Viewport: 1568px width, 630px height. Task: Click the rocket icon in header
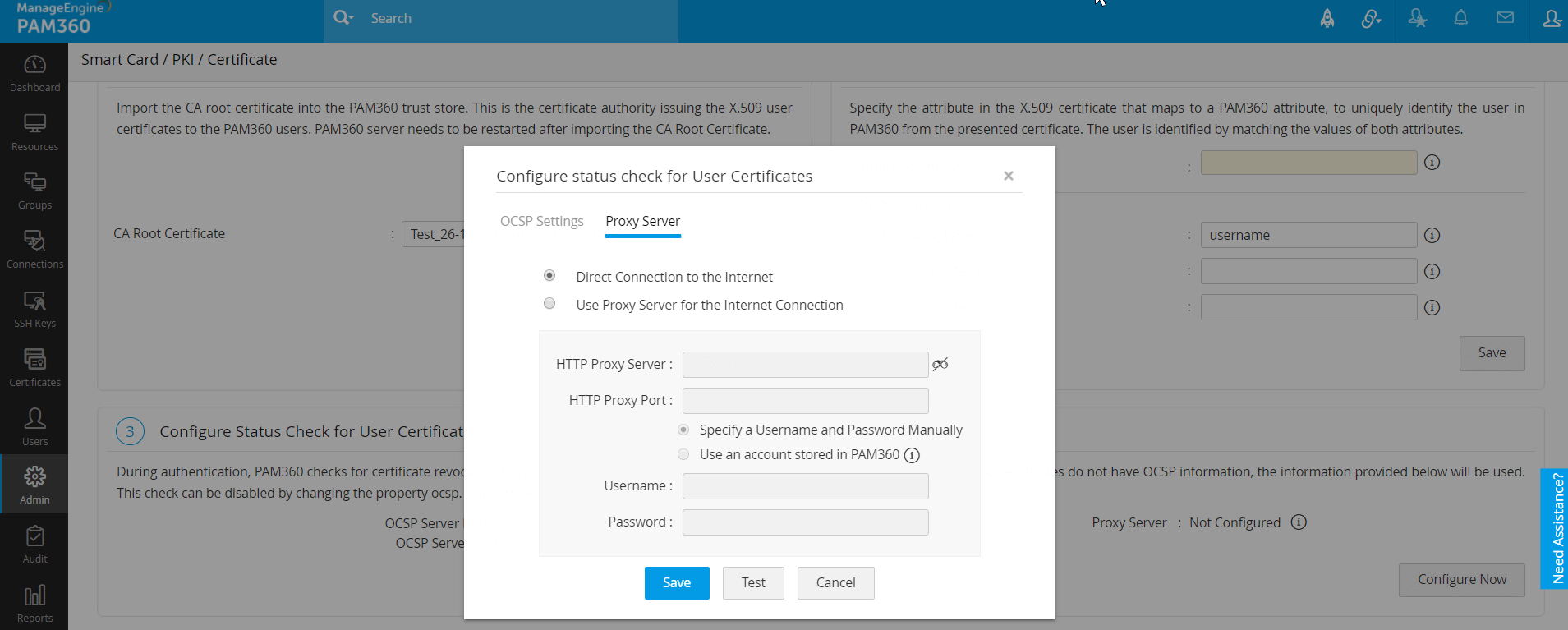click(1327, 18)
